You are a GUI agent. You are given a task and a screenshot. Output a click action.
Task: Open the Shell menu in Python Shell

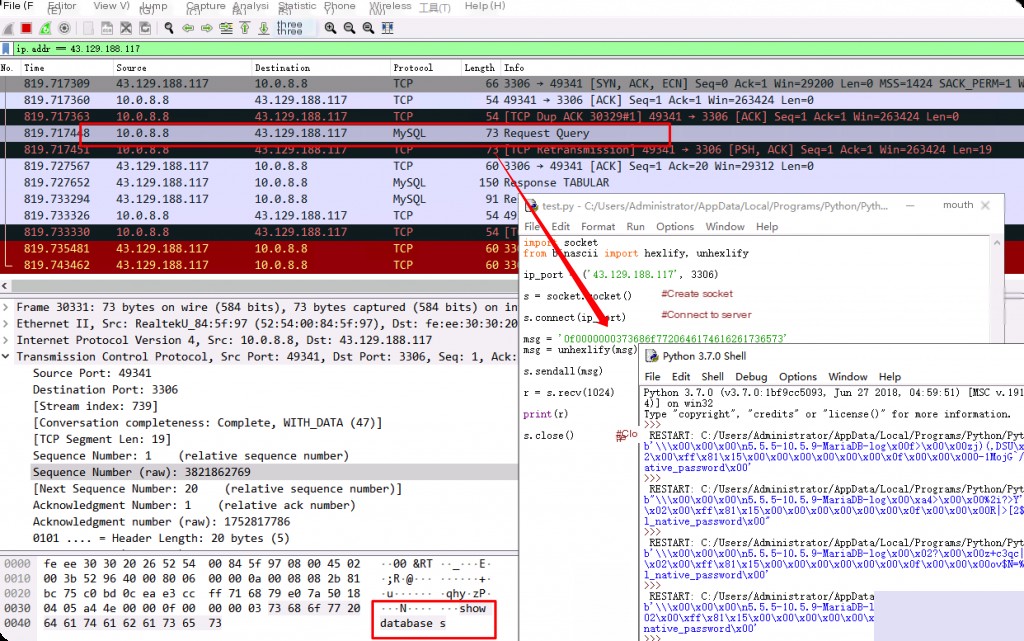click(x=712, y=377)
